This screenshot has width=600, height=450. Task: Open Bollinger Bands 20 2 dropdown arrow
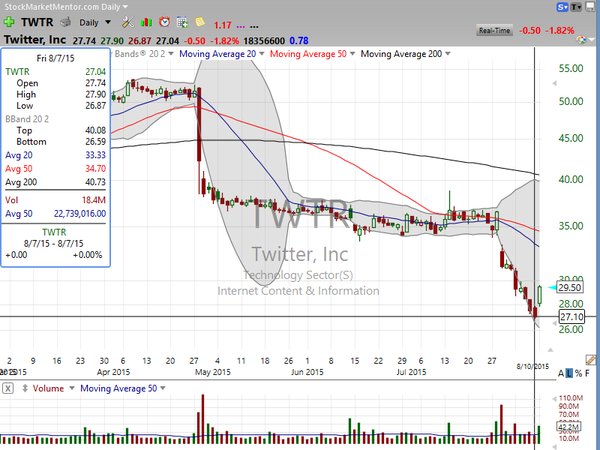tap(171, 54)
